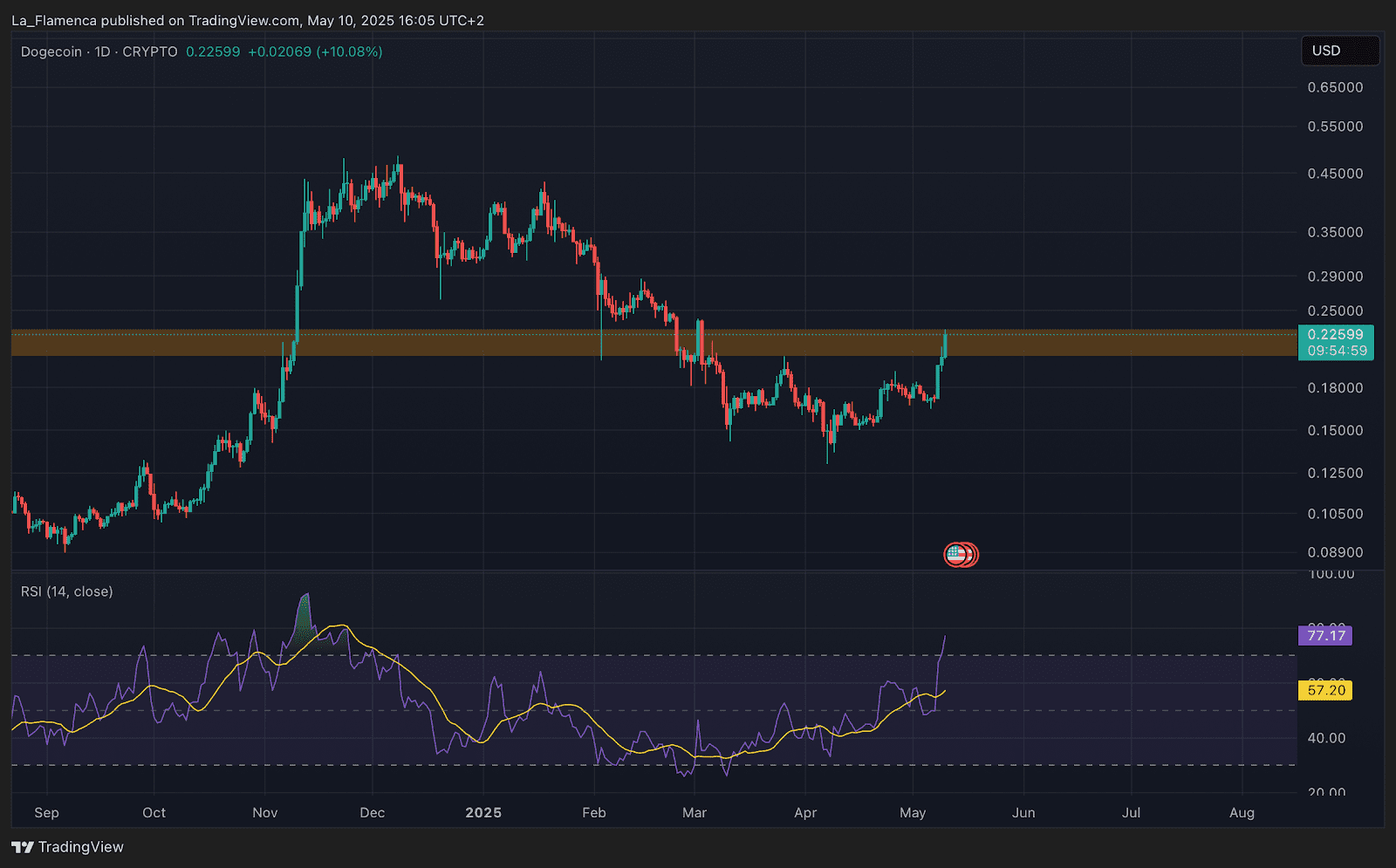
Task: Click the 2025 year label on time axis
Action: pyautogui.click(x=483, y=813)
